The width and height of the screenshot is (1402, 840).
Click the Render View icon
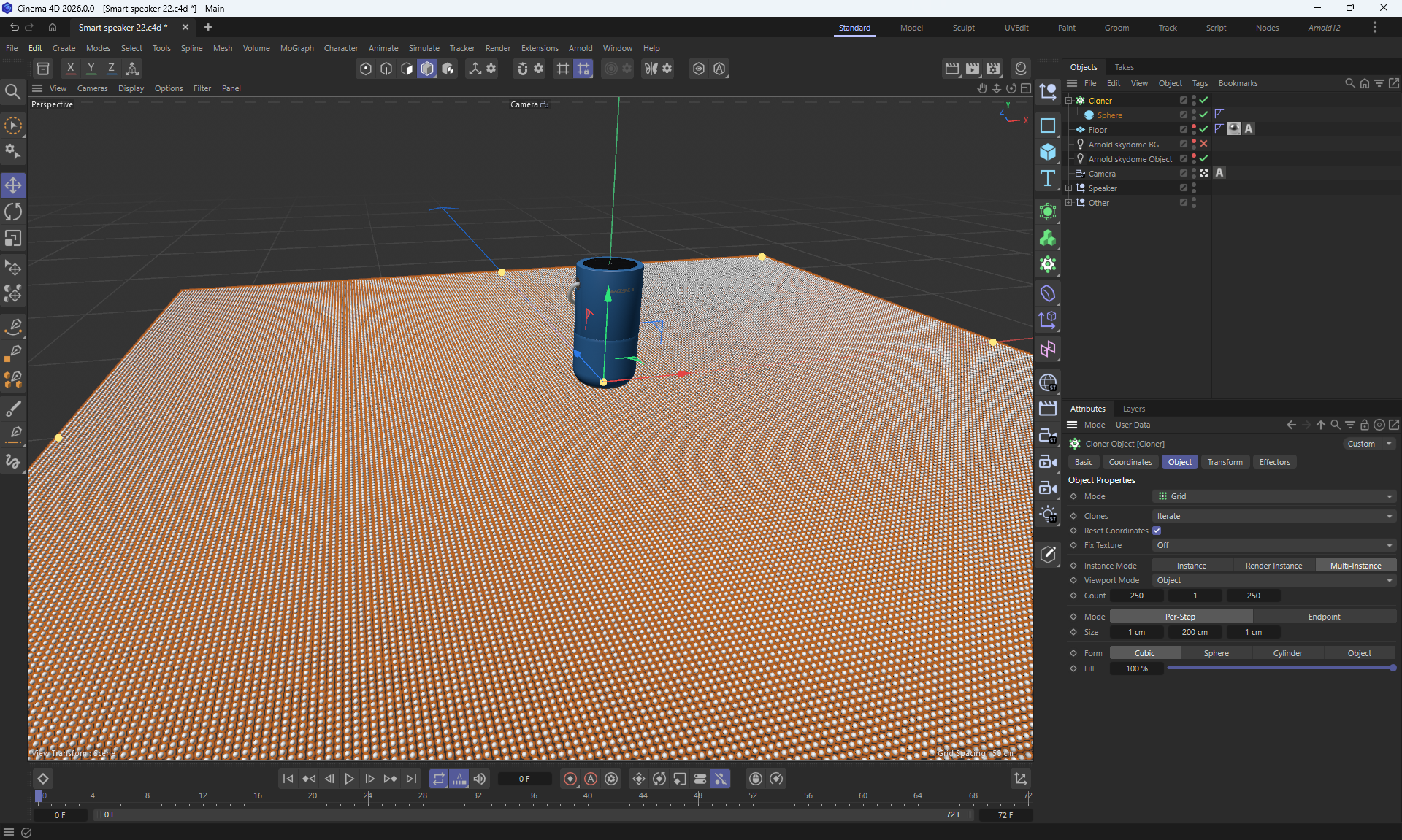coord(952,69)
